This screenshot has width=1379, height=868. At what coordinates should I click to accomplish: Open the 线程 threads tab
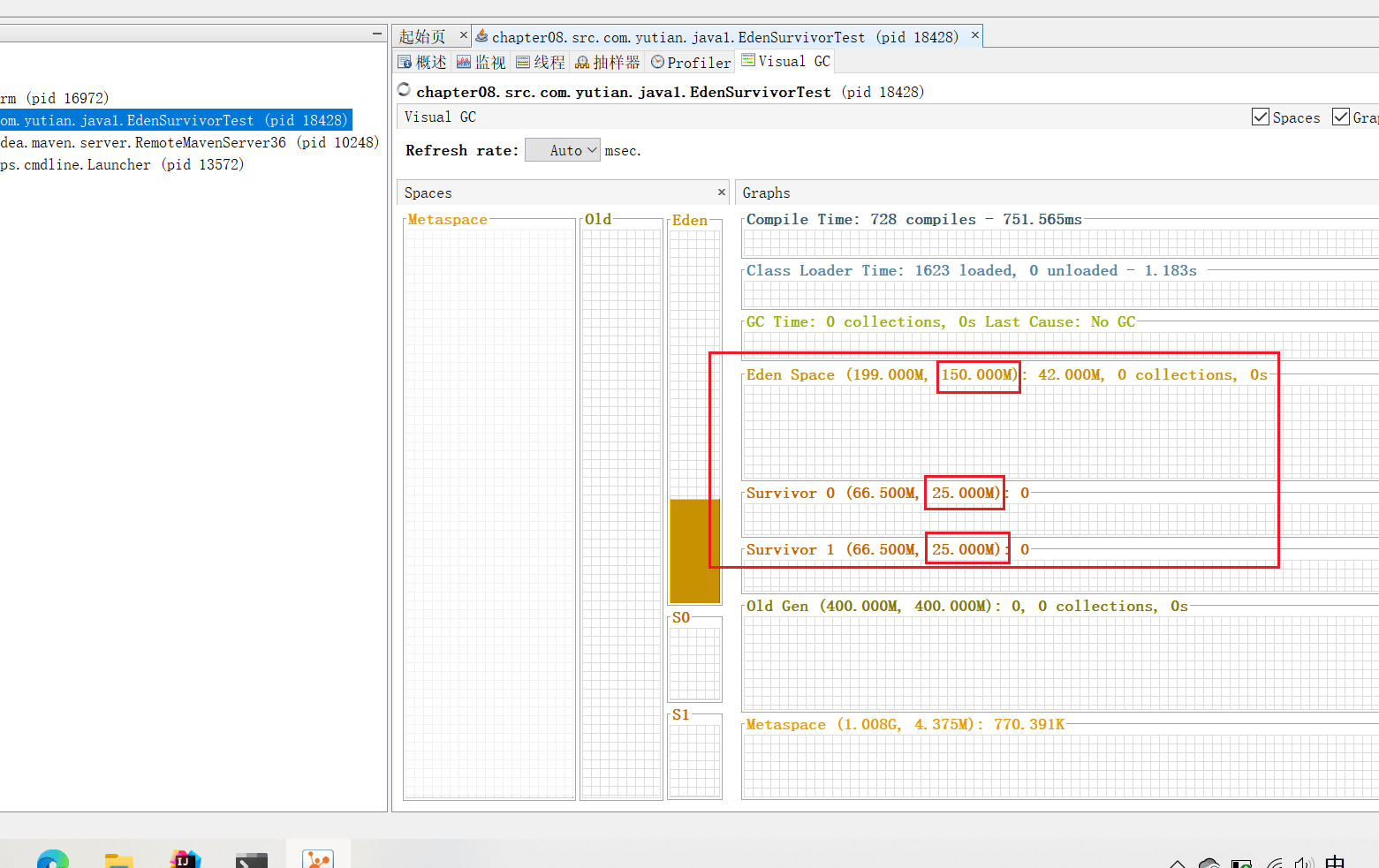[541, 62]
